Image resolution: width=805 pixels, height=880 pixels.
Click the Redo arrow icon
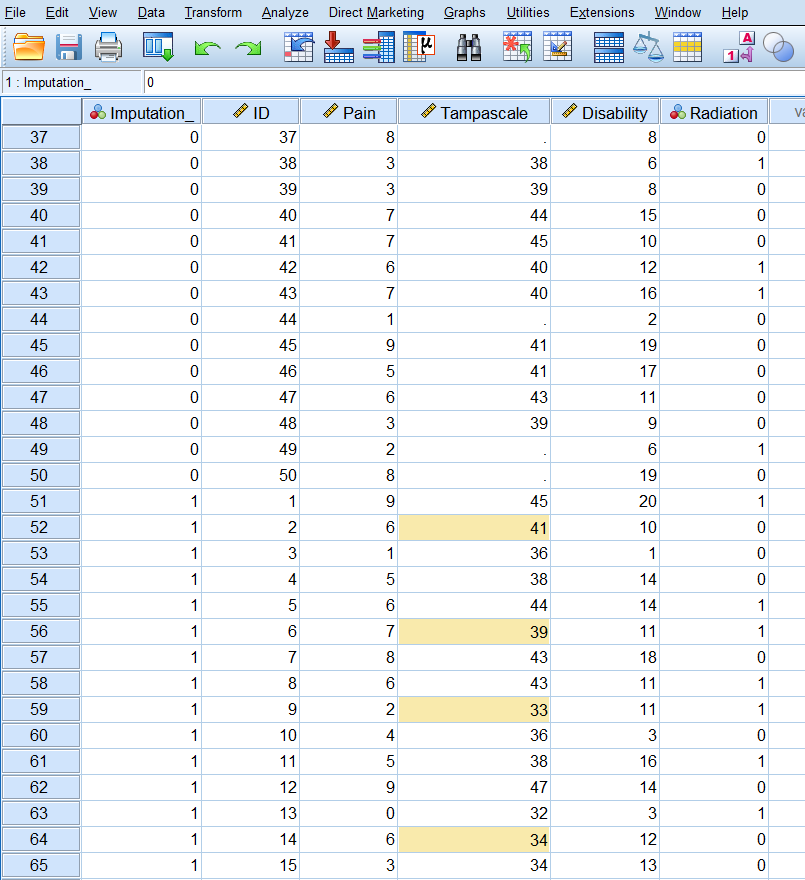(247, 47)
